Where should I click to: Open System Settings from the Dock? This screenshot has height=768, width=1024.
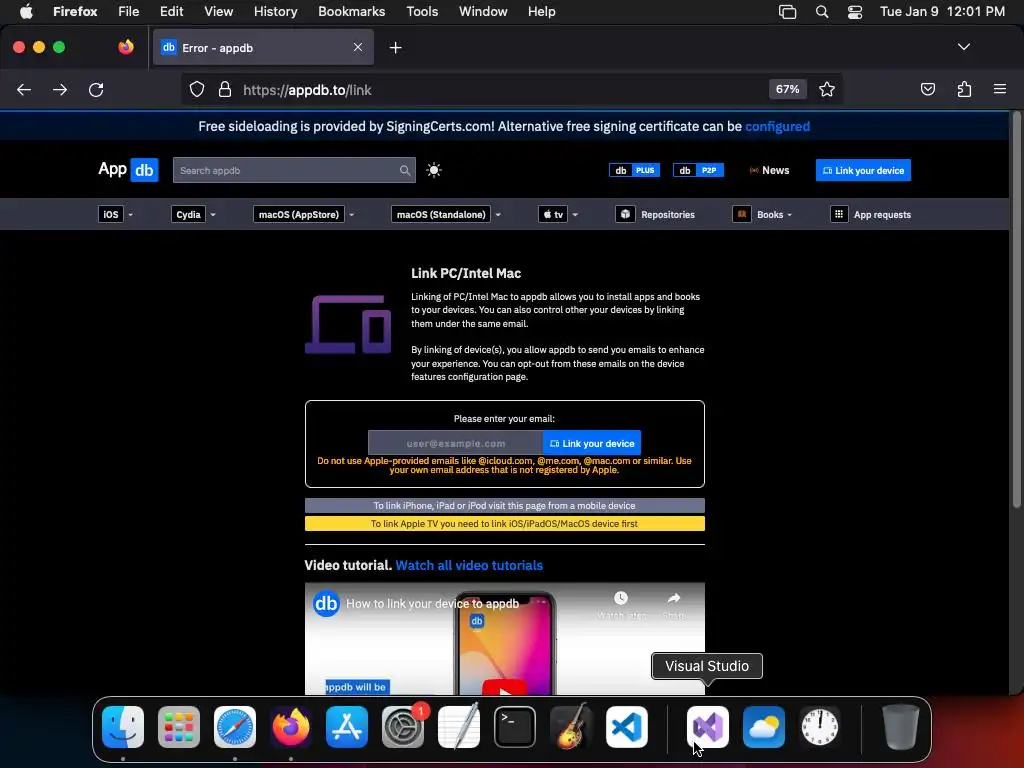point(403,727)
